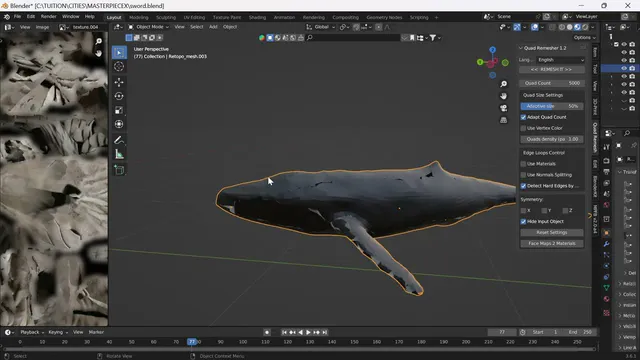The image size is (640, 360).
Task: Switch to the Sculpting workspace tab
Action: coord(166,17)
